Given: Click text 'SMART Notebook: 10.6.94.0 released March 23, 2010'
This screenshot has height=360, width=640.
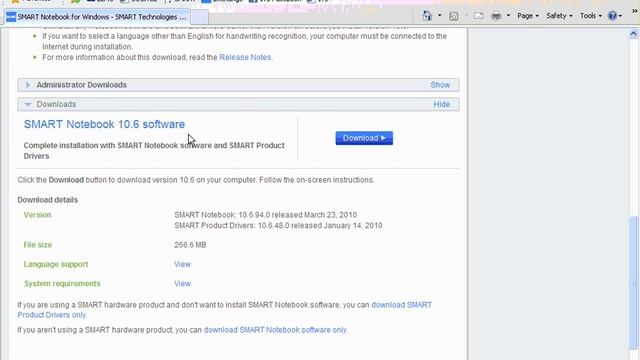Looking at the screenshot, I should 265,215.
